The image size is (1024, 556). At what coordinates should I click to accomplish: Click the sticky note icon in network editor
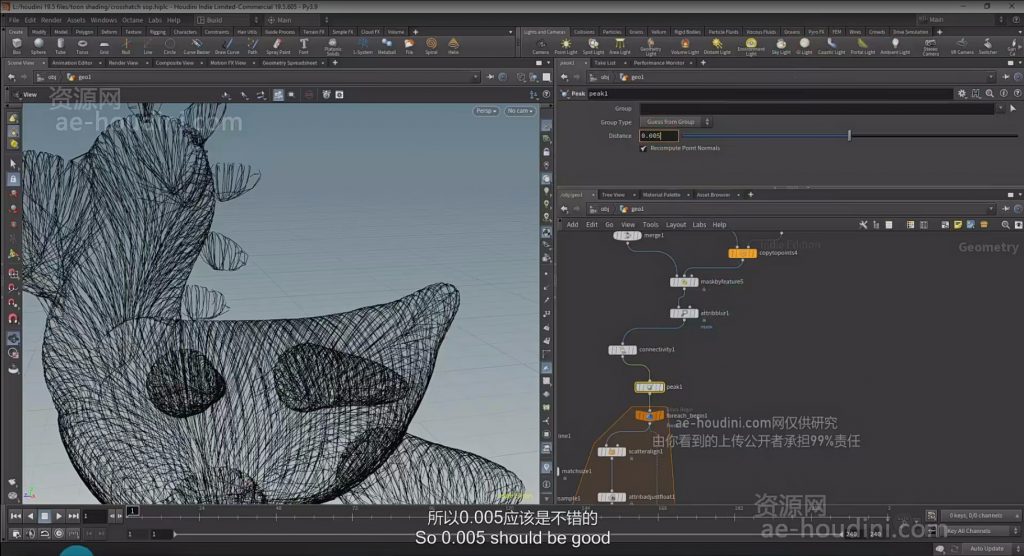pyautogui.click(x=958, y=225)
